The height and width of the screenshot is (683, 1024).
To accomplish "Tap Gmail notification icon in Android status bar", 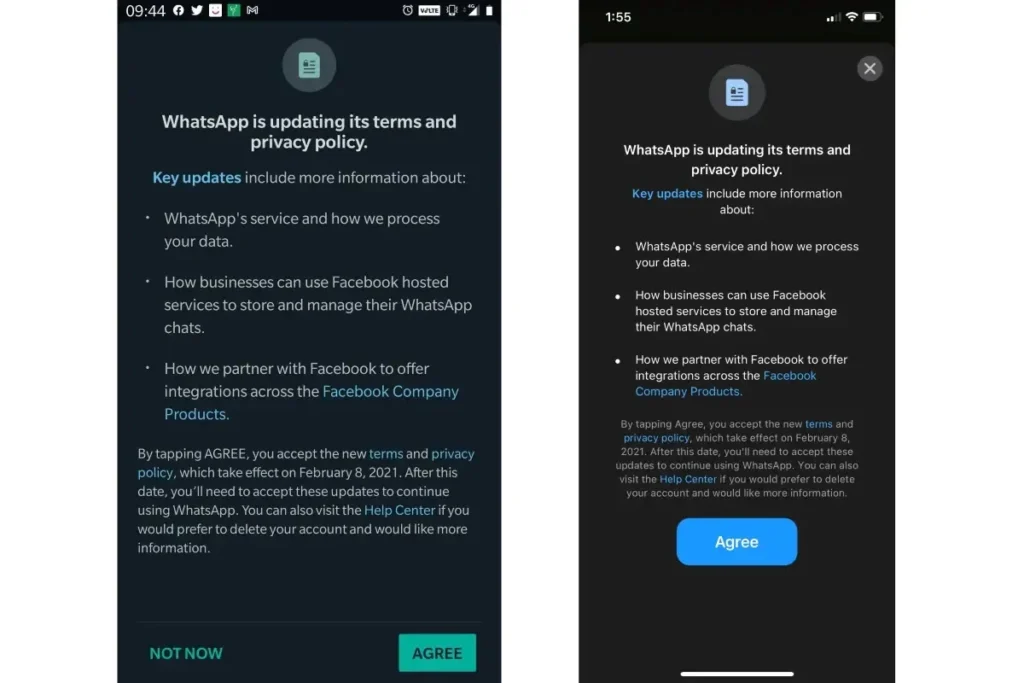I will click(252, 10).
